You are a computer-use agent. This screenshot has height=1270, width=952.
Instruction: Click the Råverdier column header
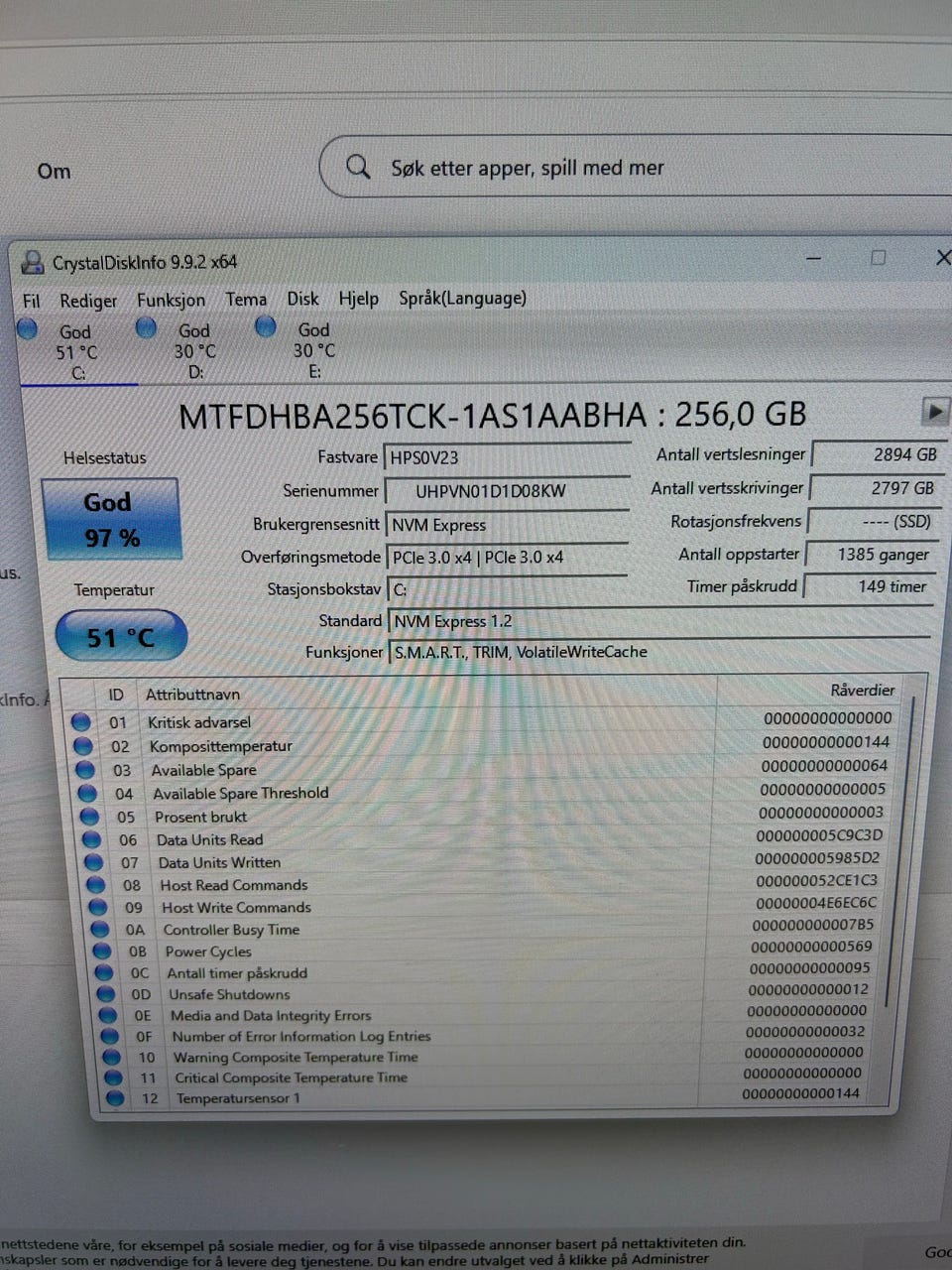click(863, 690)
